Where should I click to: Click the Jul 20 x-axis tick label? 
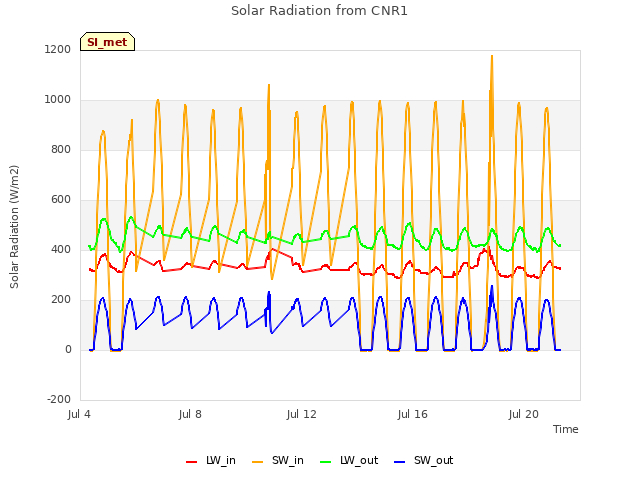click(524, 414)
